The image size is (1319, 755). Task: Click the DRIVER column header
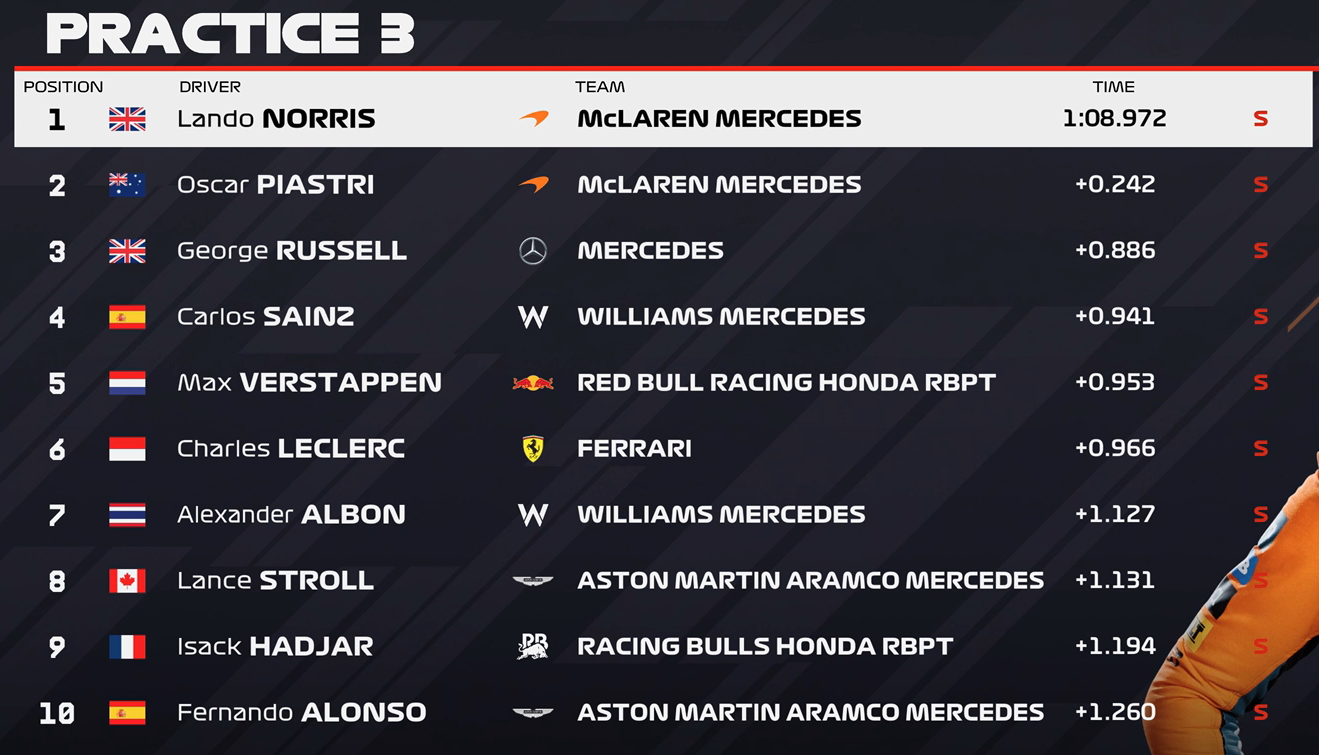210,87
